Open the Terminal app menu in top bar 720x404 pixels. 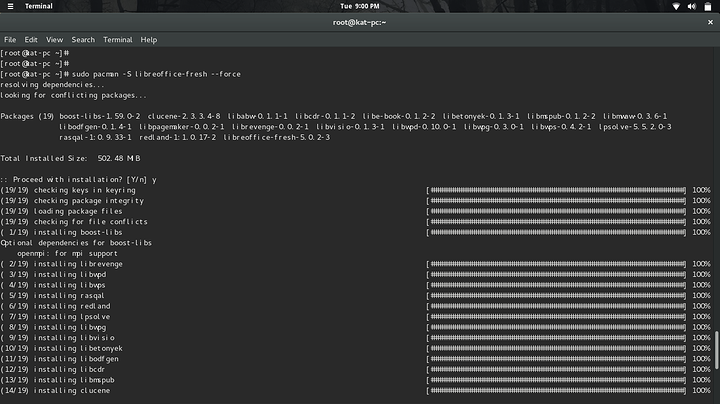pyautogui.click(x=39, y=6)
